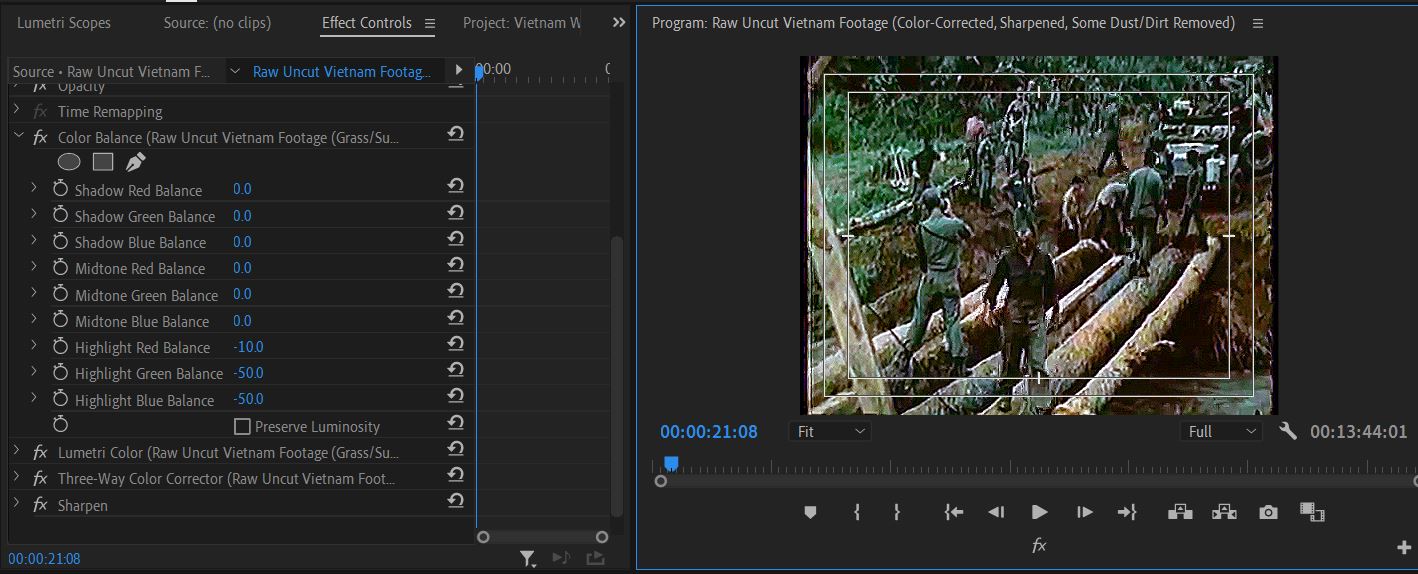Show hidden panel tabs overflow arrows

pyautogui.click(x=619, y=22)
